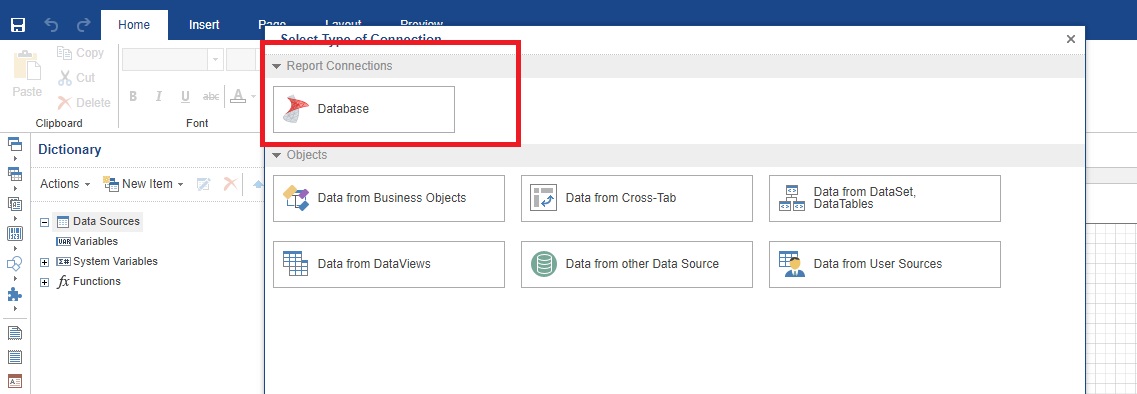Click the table icon in left sidebar

[15, 173]
